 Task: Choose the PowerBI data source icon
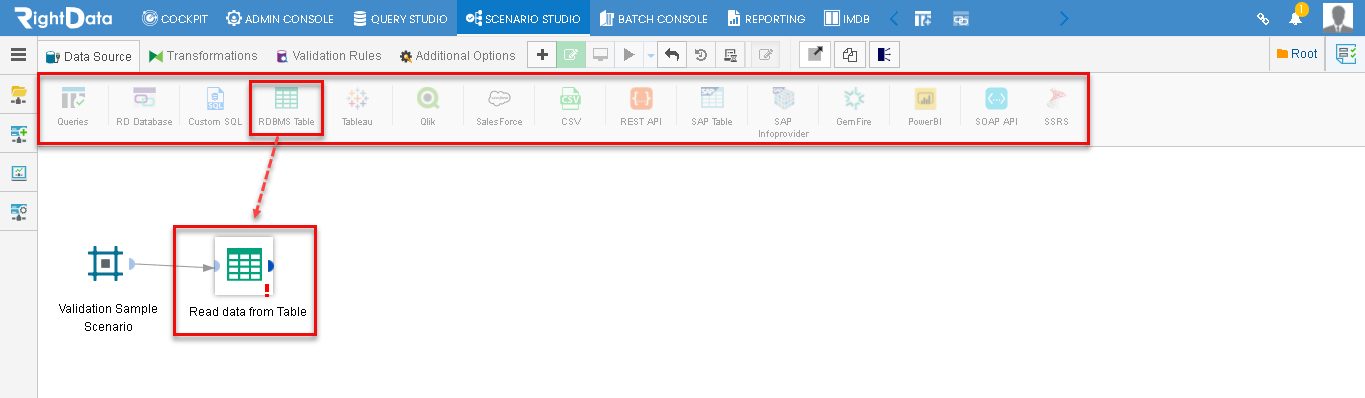[x=925, y=99]
